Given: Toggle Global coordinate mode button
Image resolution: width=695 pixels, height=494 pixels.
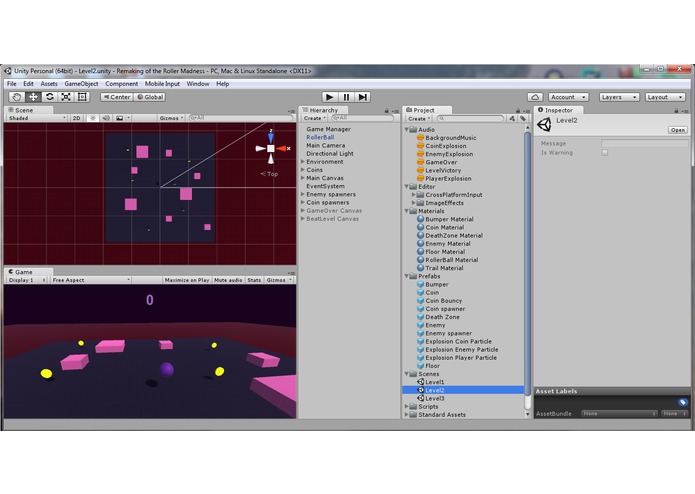Looking at the screenshot, I should pyautogui.click(x=150, y=97).
